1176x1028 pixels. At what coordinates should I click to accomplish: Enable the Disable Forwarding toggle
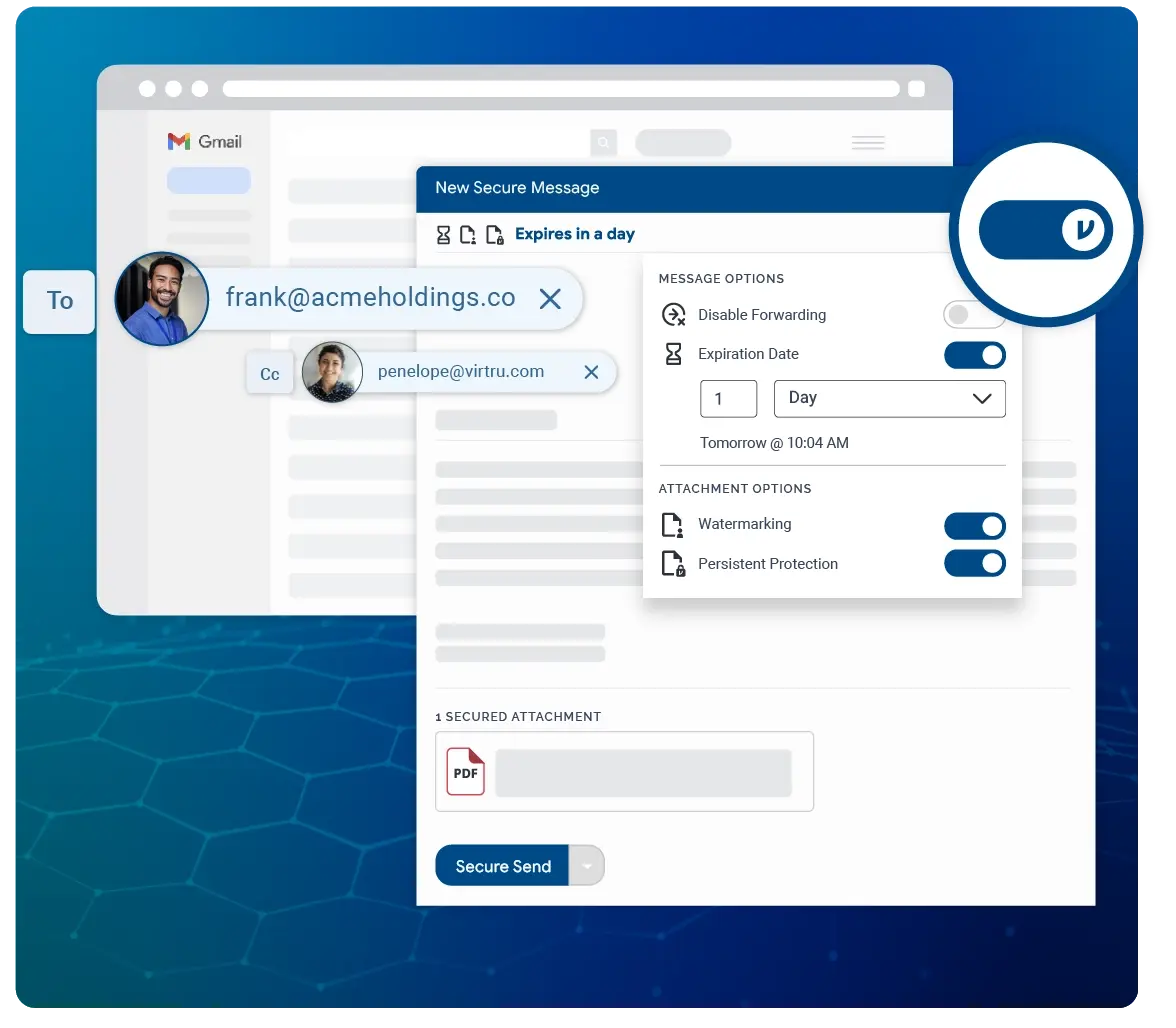[x=974, y=314]
